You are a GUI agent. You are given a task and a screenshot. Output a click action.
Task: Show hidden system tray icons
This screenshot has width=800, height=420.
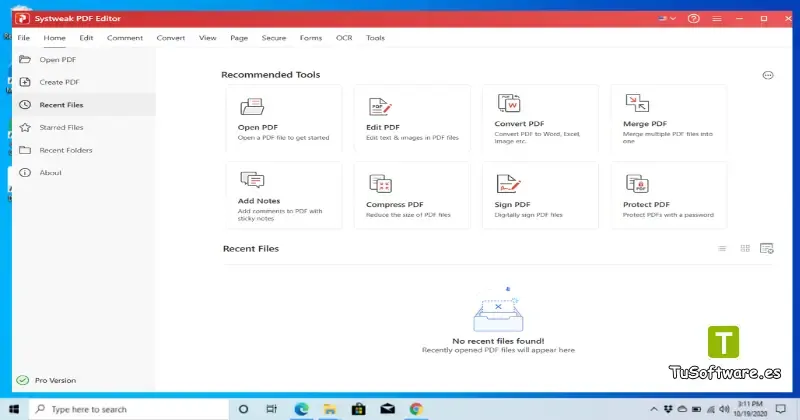(x=654, y=409)
